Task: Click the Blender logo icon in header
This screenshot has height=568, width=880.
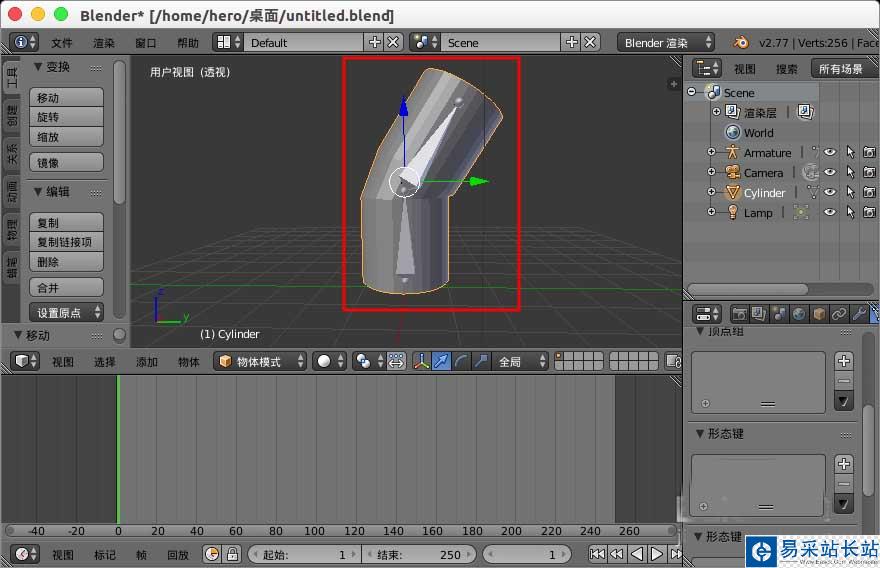Action: [741, 42]
